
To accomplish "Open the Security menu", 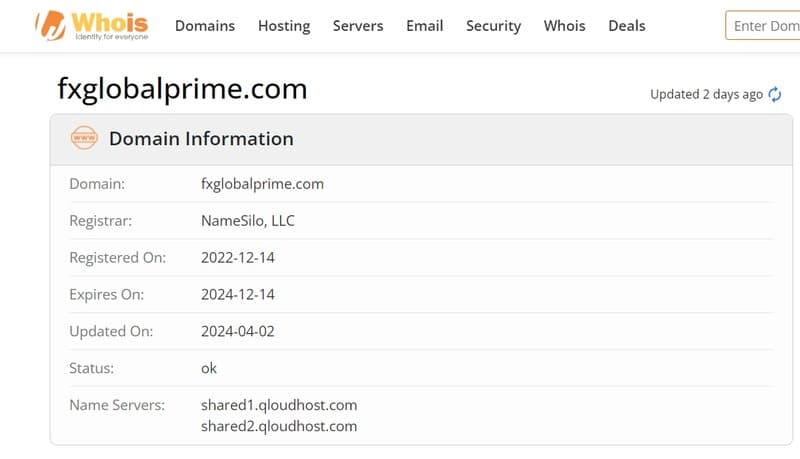I will (x=493, y=26).
